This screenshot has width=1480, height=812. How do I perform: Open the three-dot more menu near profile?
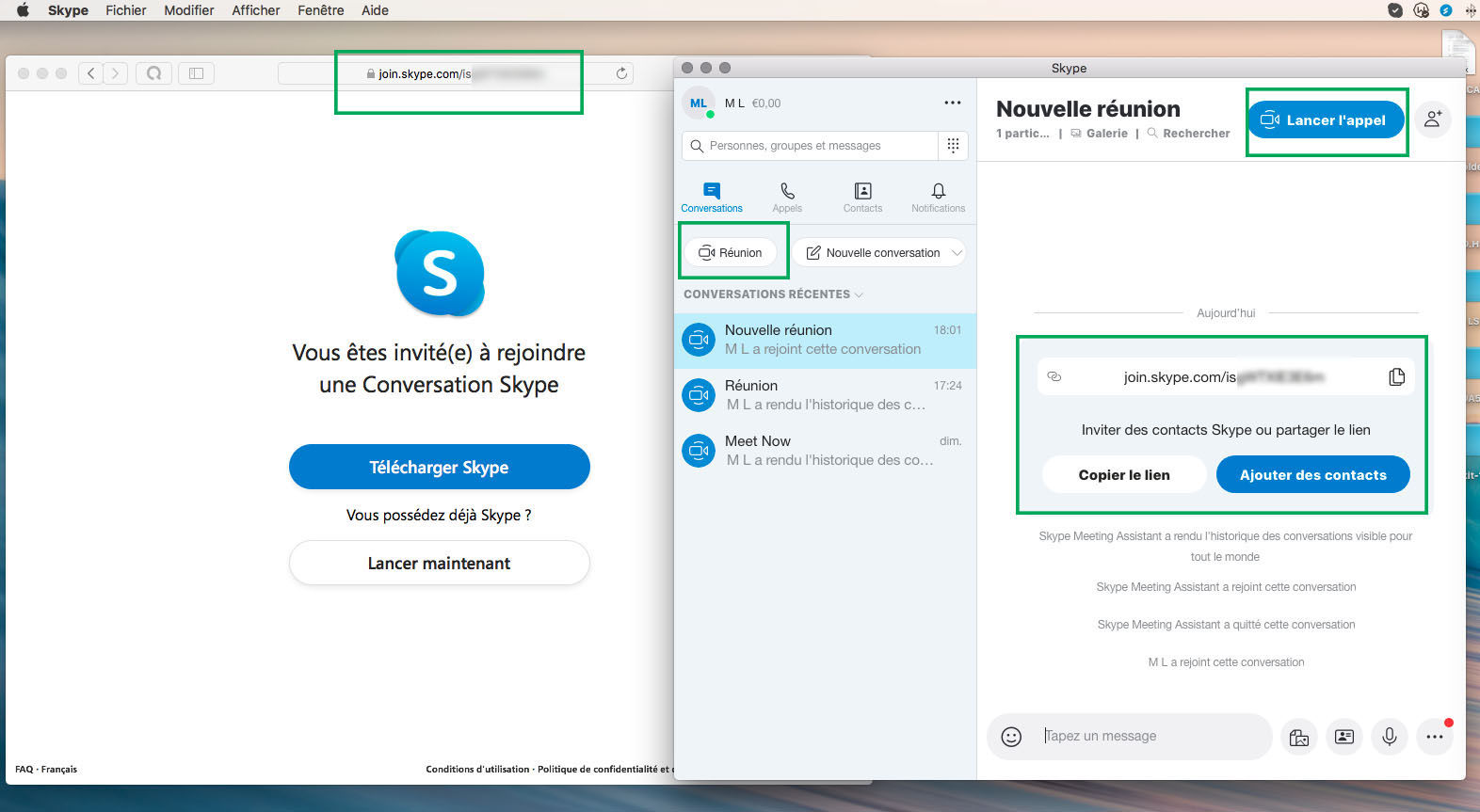coord(953,103)
